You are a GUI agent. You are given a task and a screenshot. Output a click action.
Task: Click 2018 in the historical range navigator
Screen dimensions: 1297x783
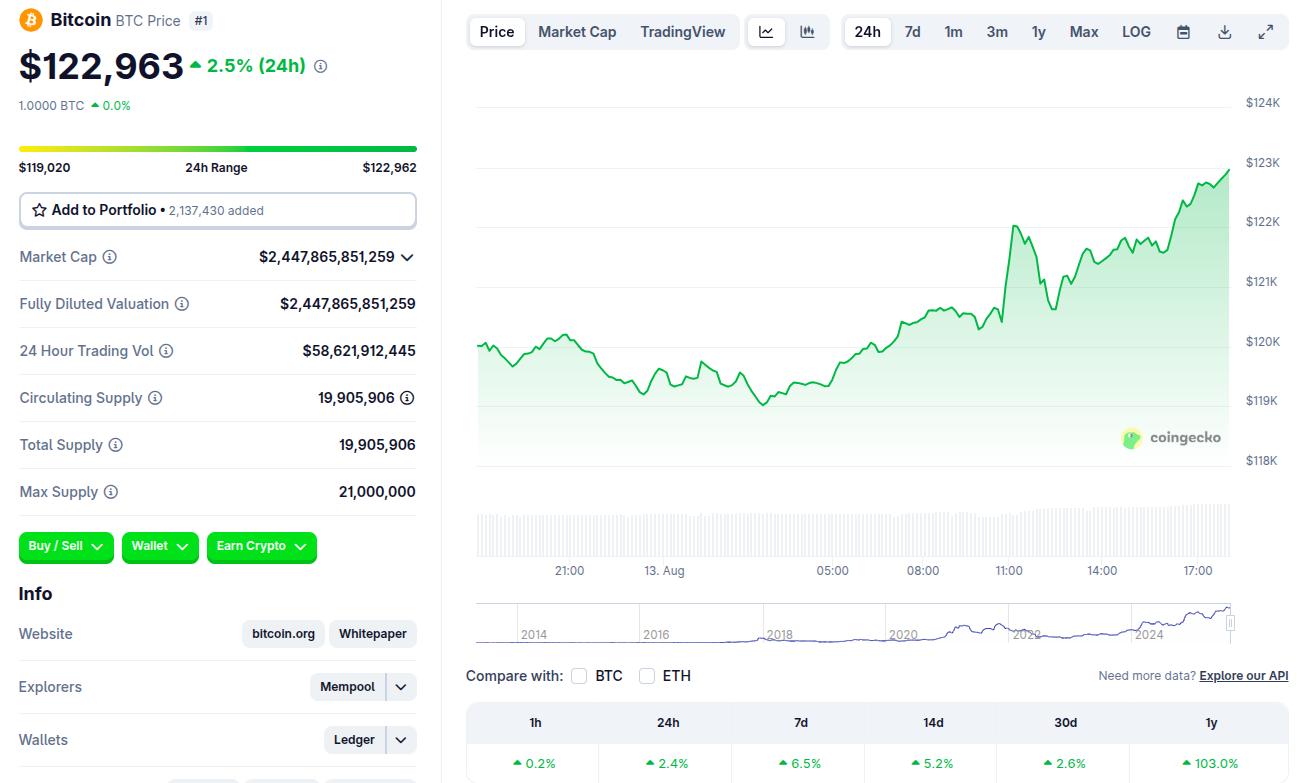click(x=779, y=635)
